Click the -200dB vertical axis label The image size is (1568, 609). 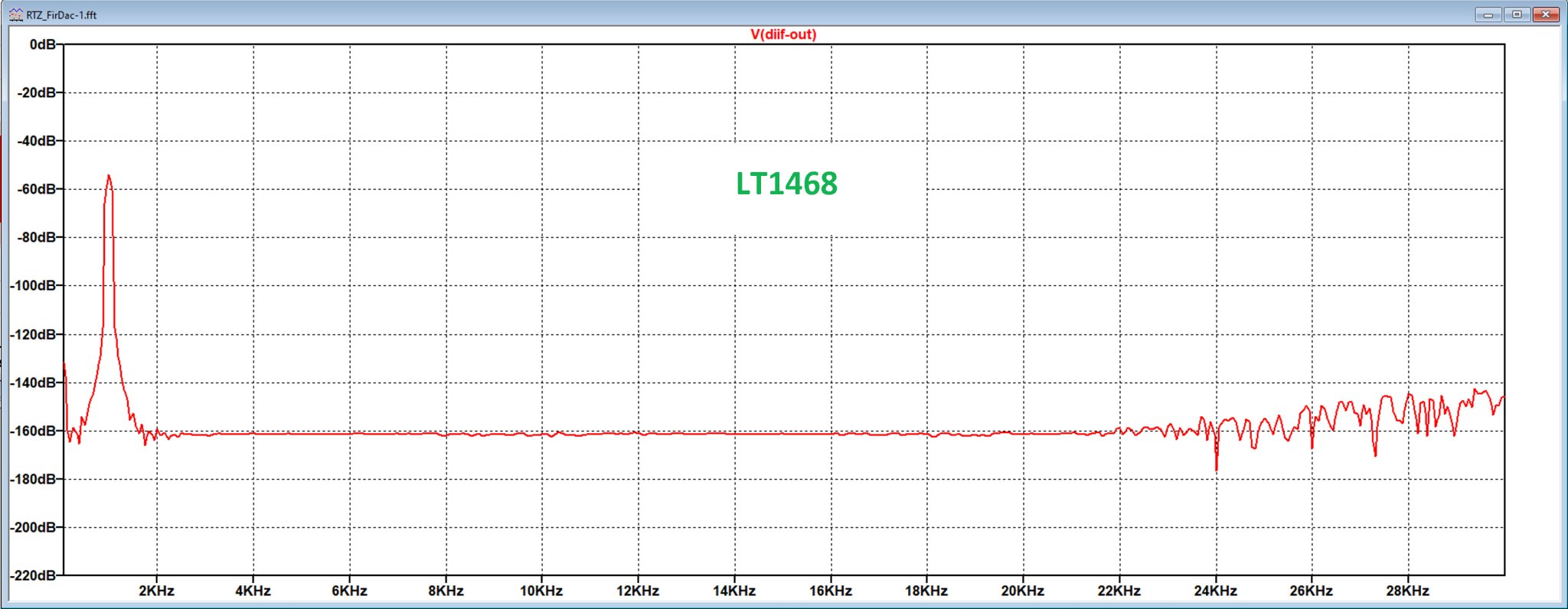tap(33, 528)
